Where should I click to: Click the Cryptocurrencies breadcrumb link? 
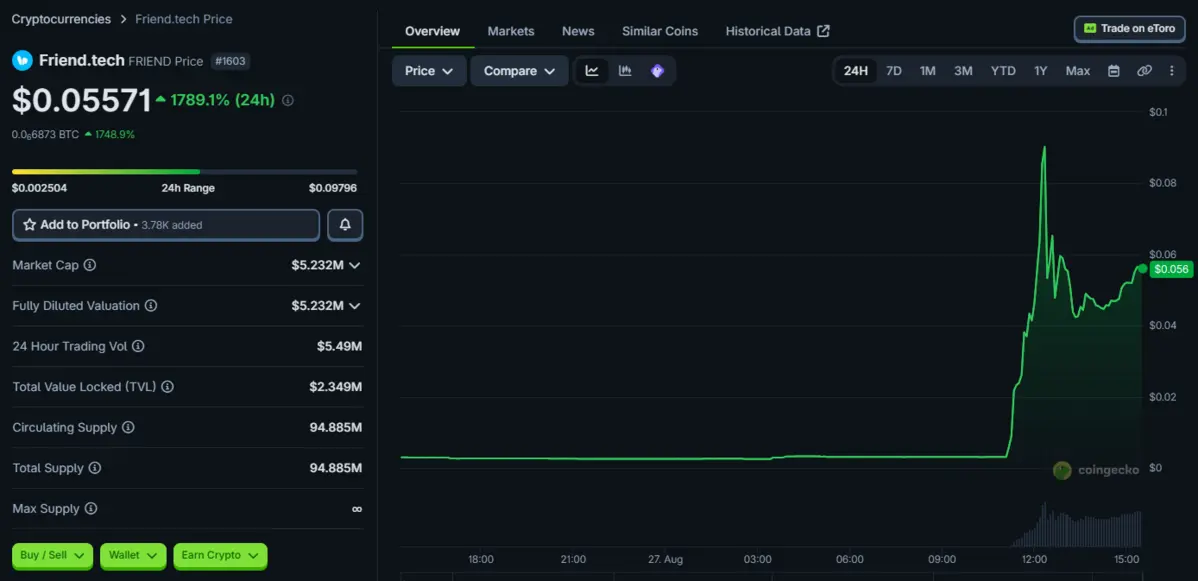tap(61, 19)
